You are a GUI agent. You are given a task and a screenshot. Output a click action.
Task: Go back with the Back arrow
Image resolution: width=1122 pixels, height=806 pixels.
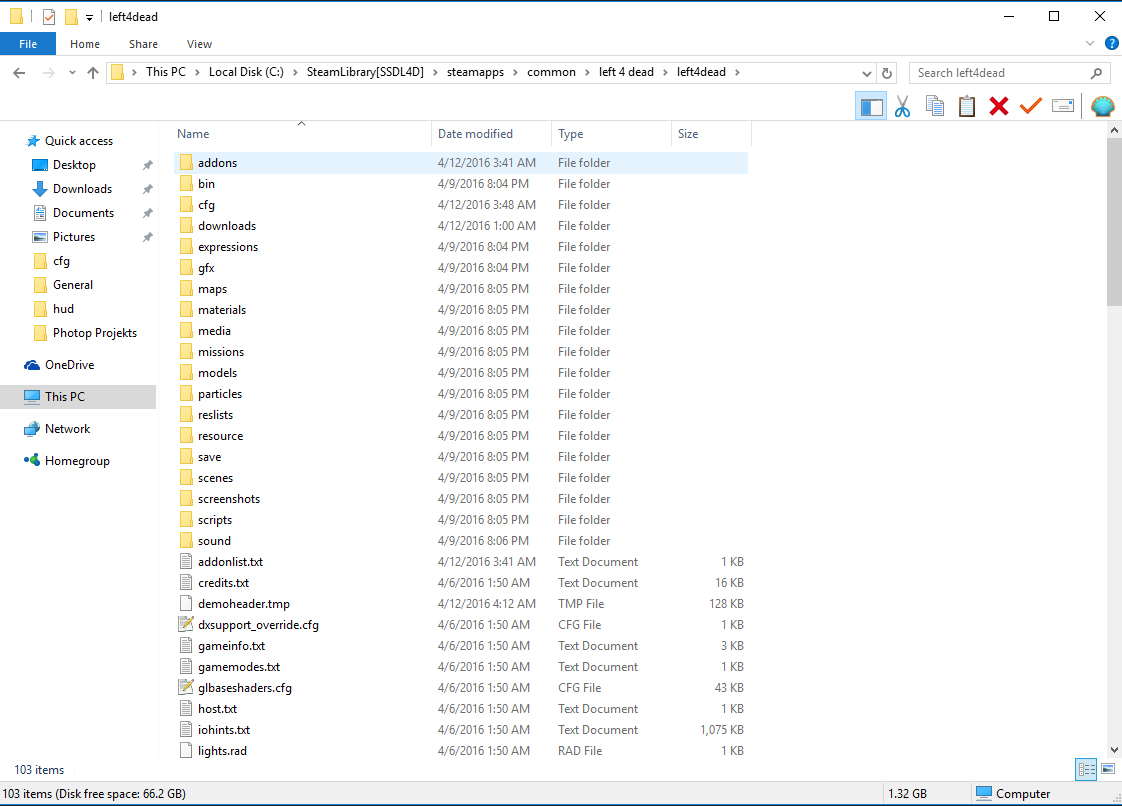point(19,72)
